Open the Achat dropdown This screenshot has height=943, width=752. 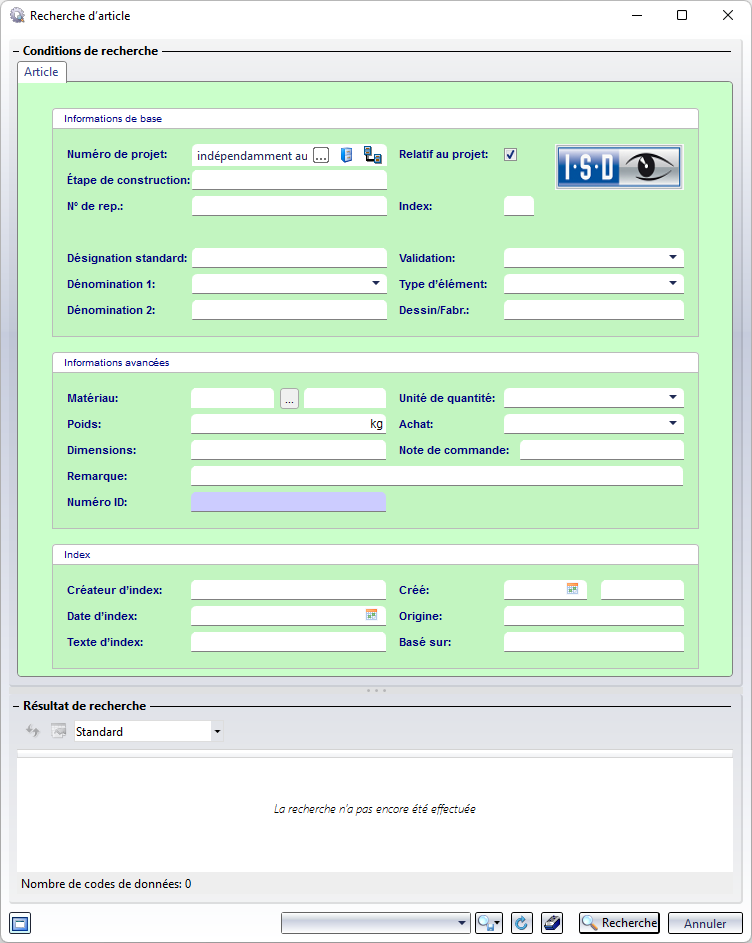coord(673,423)
